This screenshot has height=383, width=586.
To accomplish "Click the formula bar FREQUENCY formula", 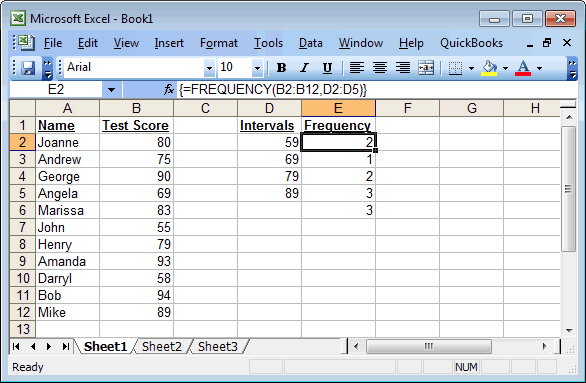I will [273, 90].
